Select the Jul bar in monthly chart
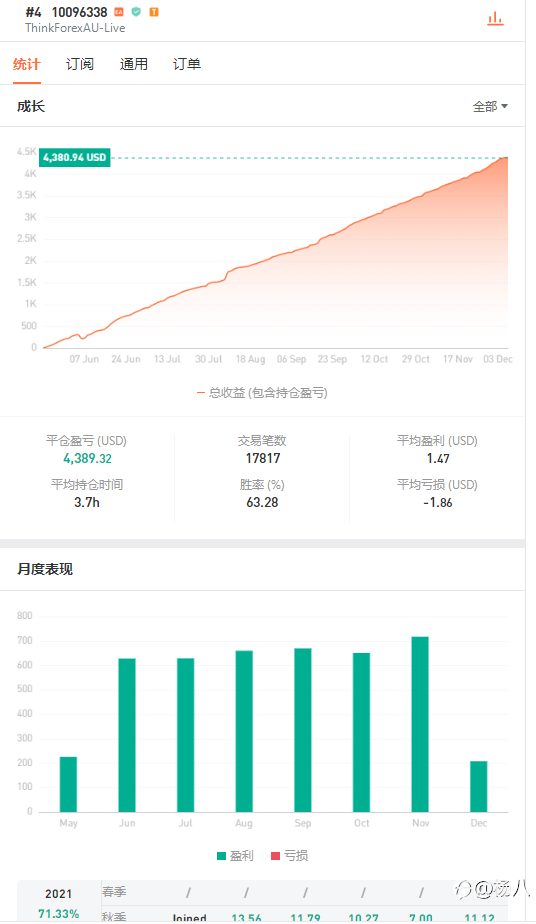The height and width of the screenshot is (924, 536). [186, 735]
